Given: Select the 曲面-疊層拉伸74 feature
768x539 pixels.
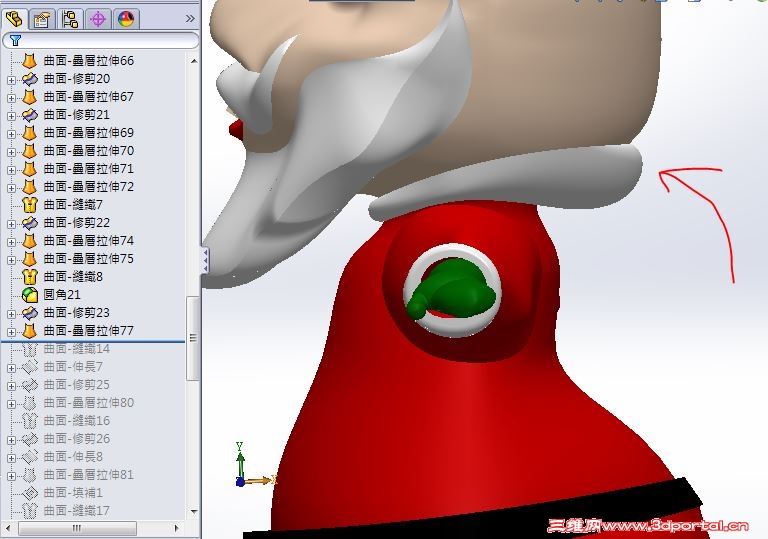Looking at the screenshot, I should pyautogui.click(x=89, y=241).
